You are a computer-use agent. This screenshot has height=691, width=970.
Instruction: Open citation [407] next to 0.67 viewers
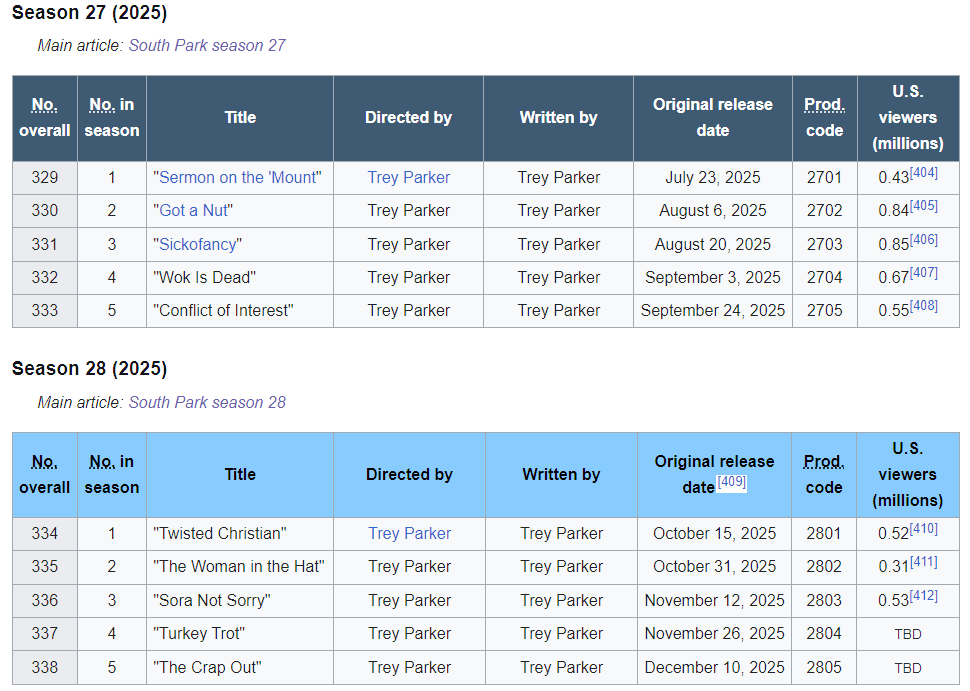[924, 272]
